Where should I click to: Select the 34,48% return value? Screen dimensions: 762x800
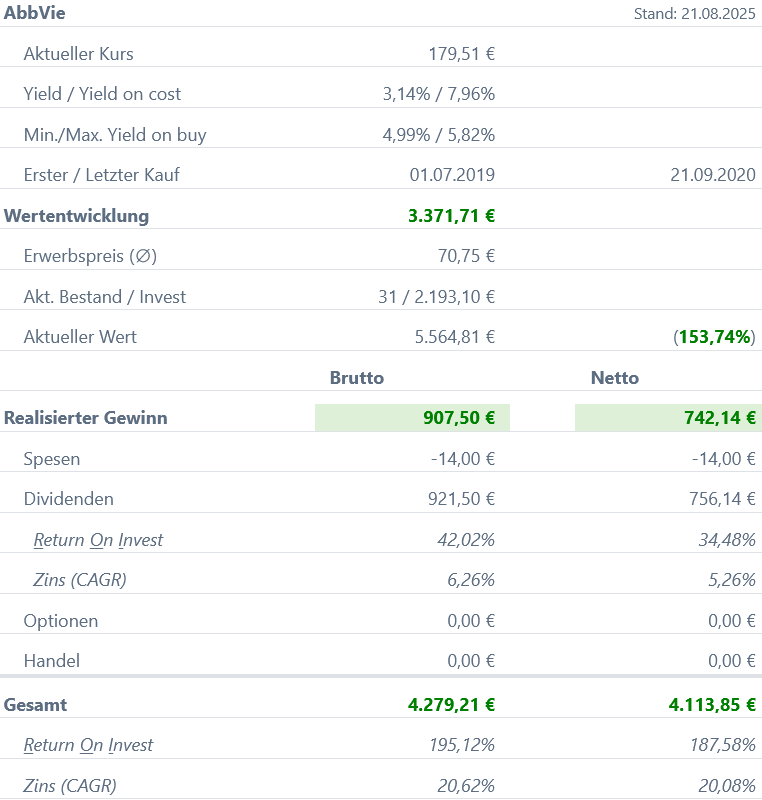pos(727,539)
